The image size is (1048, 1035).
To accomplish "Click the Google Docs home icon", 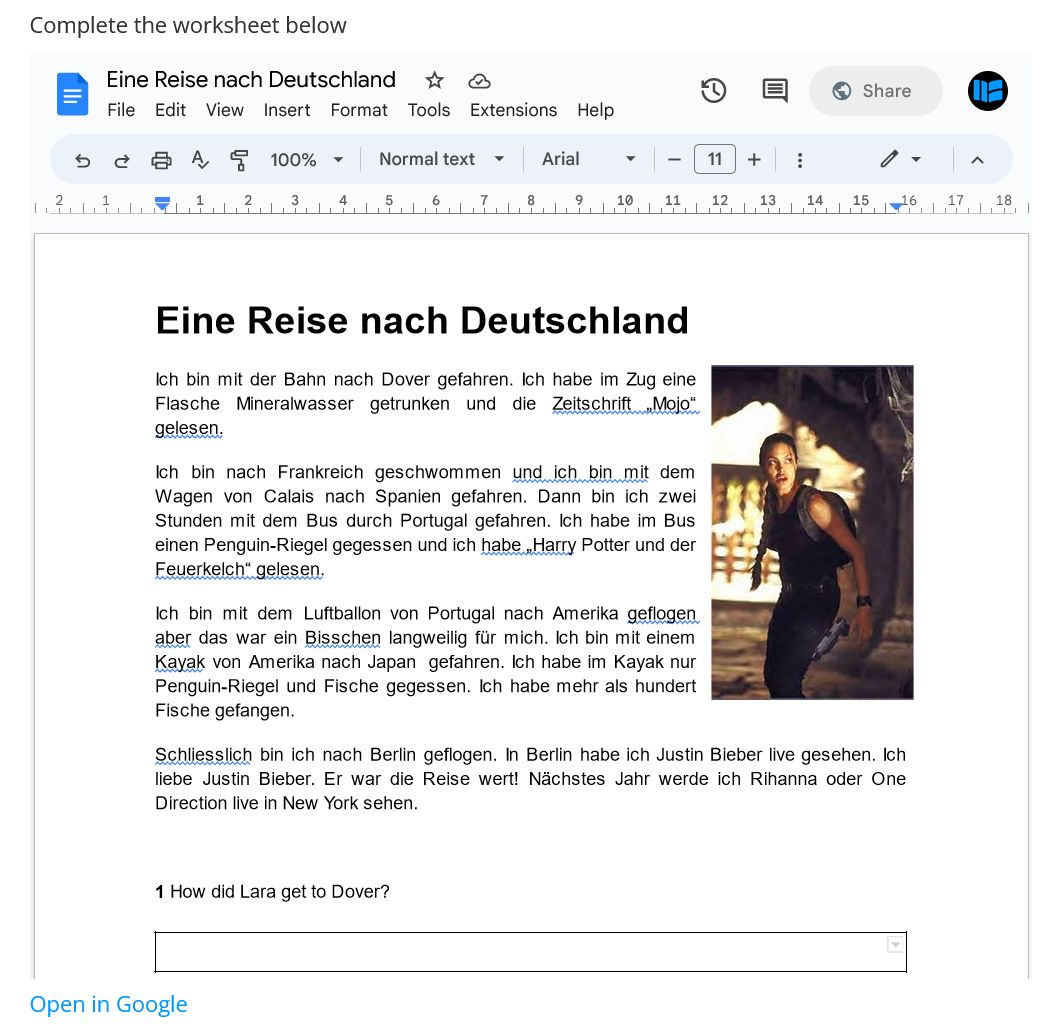I will click(73, 94).
